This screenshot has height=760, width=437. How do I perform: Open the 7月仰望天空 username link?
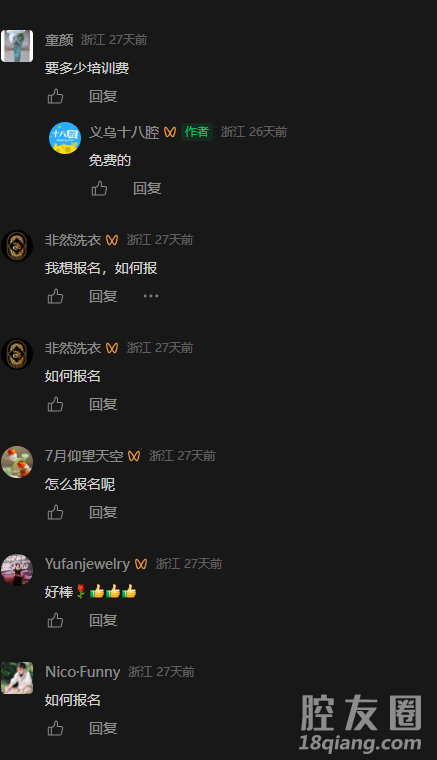[84, 456]
